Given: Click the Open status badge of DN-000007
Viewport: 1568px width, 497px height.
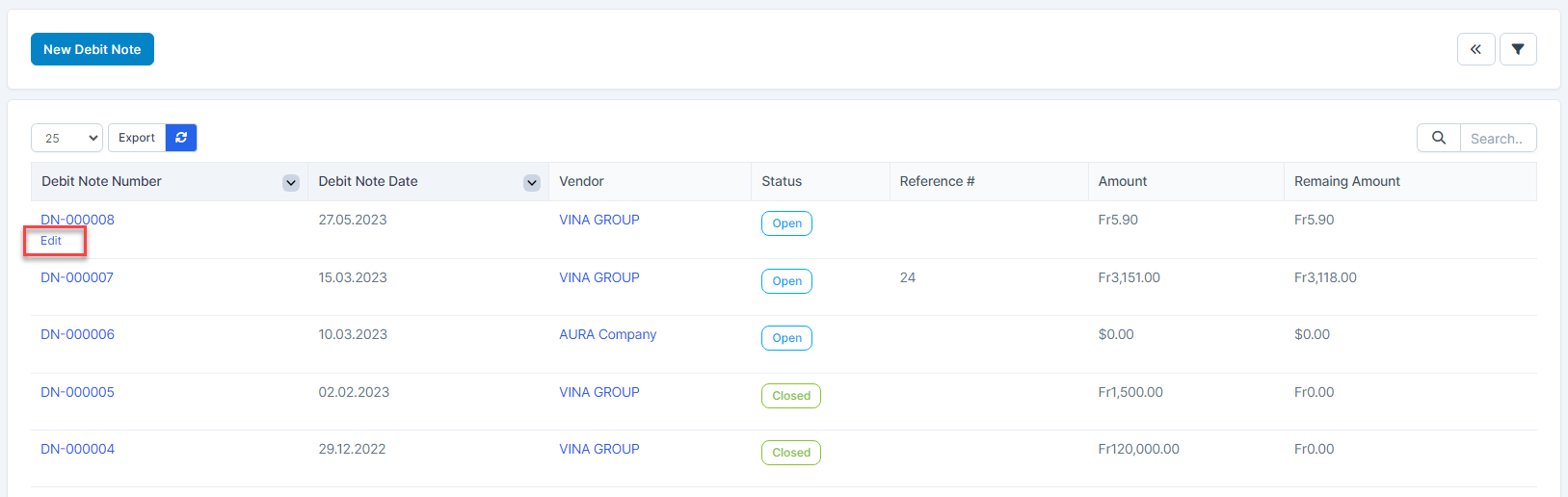Looking at the screenshot, I should point(786,281).
